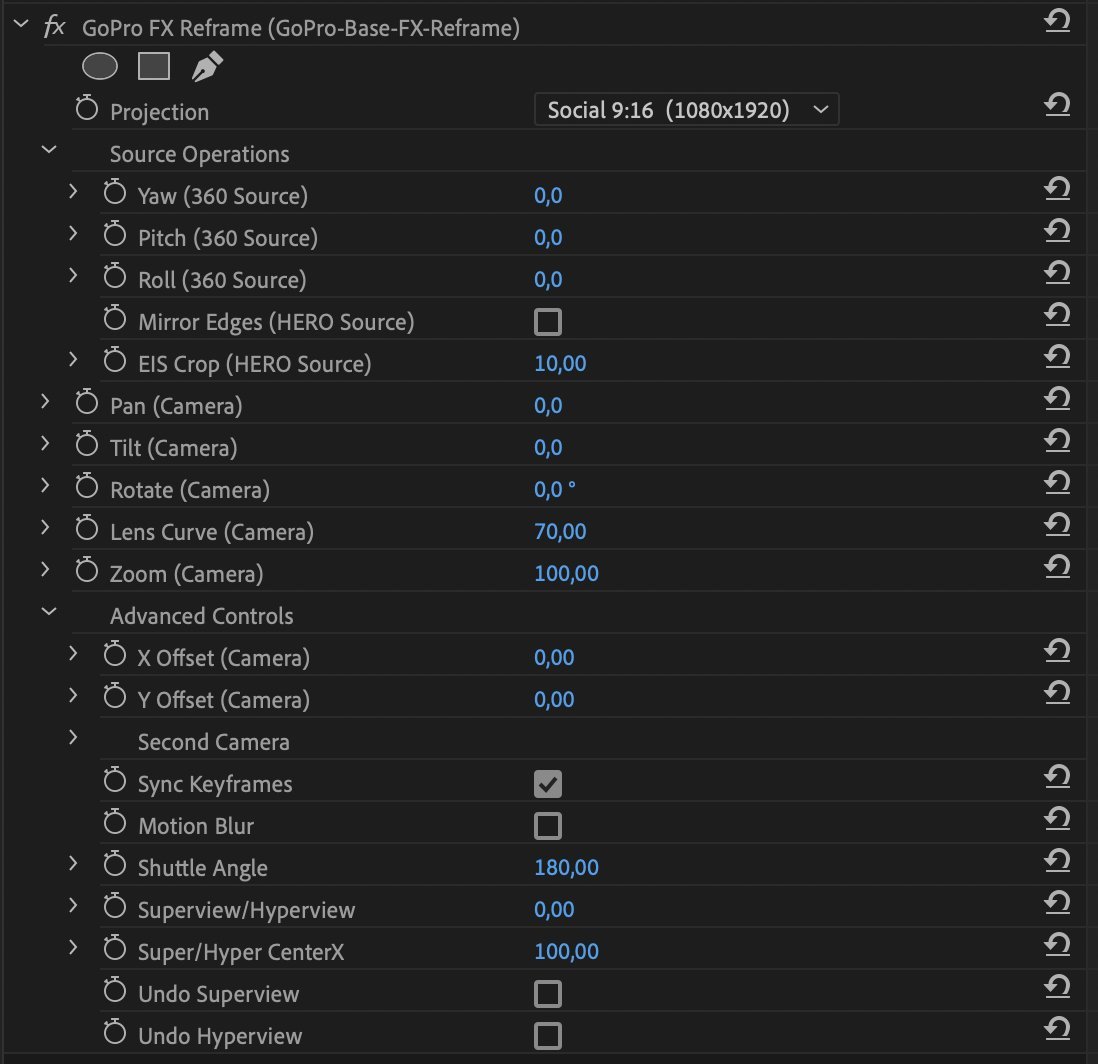Reset the Zoom (Camera) parameter

[1057, 567]
